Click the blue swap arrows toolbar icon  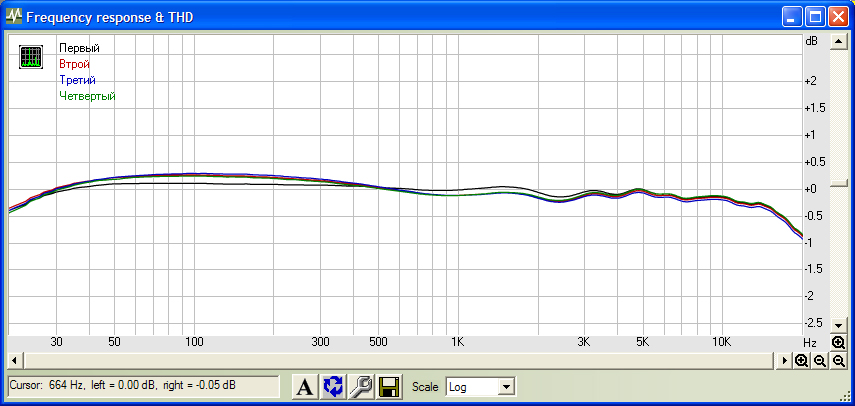333,387
